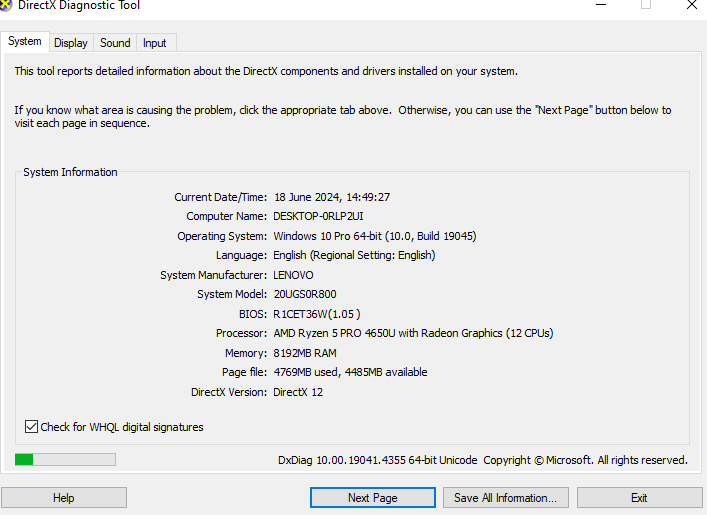Open the Sound tab

115,43
